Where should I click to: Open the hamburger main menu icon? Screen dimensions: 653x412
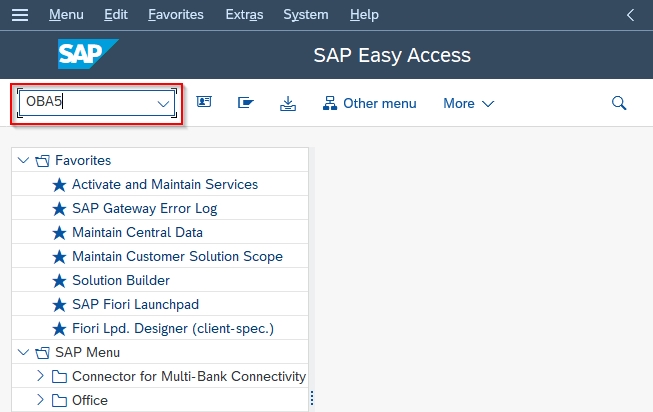click(x=19, y=15)
